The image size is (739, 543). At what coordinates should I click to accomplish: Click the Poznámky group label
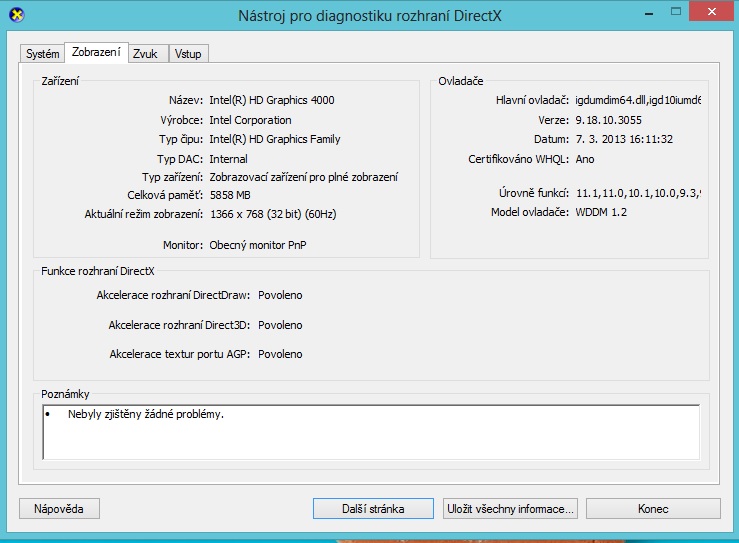click(65, 394)
